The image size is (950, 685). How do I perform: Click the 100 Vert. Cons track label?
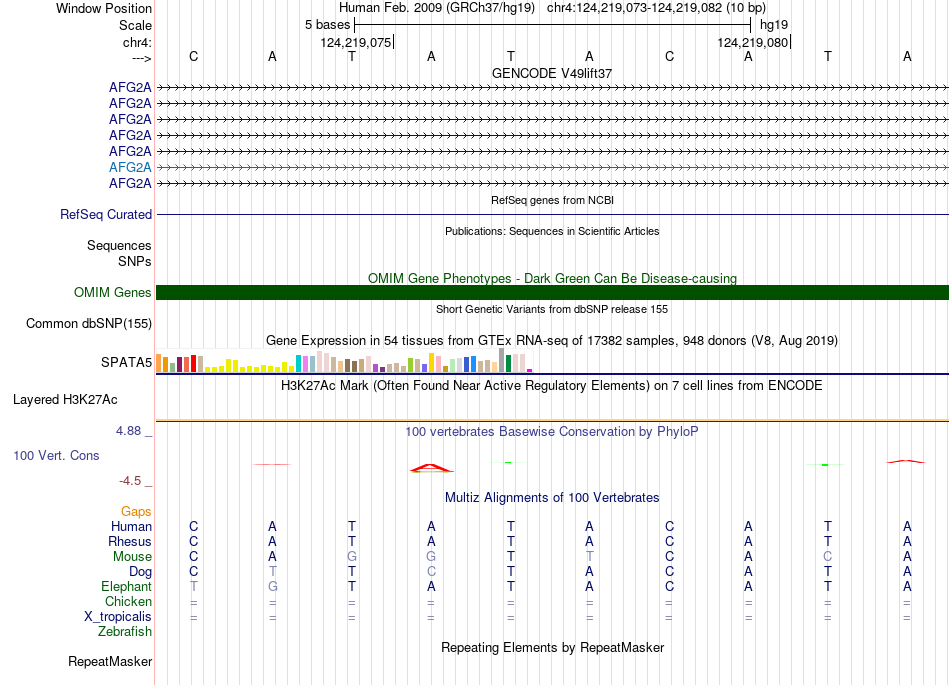(56, 455)
